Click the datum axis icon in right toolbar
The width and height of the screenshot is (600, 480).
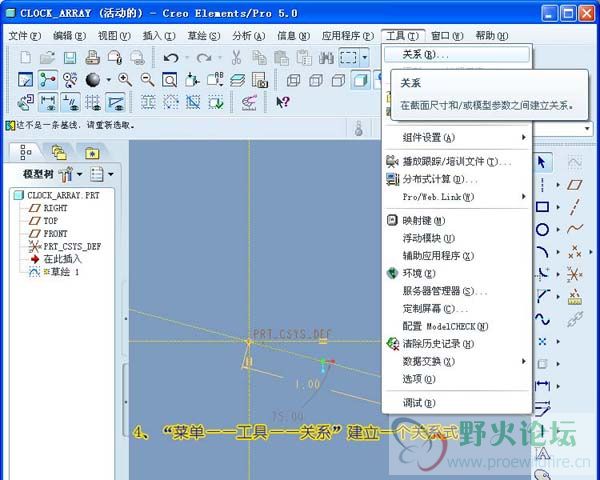pyautogui.click(x=575, y=207)
